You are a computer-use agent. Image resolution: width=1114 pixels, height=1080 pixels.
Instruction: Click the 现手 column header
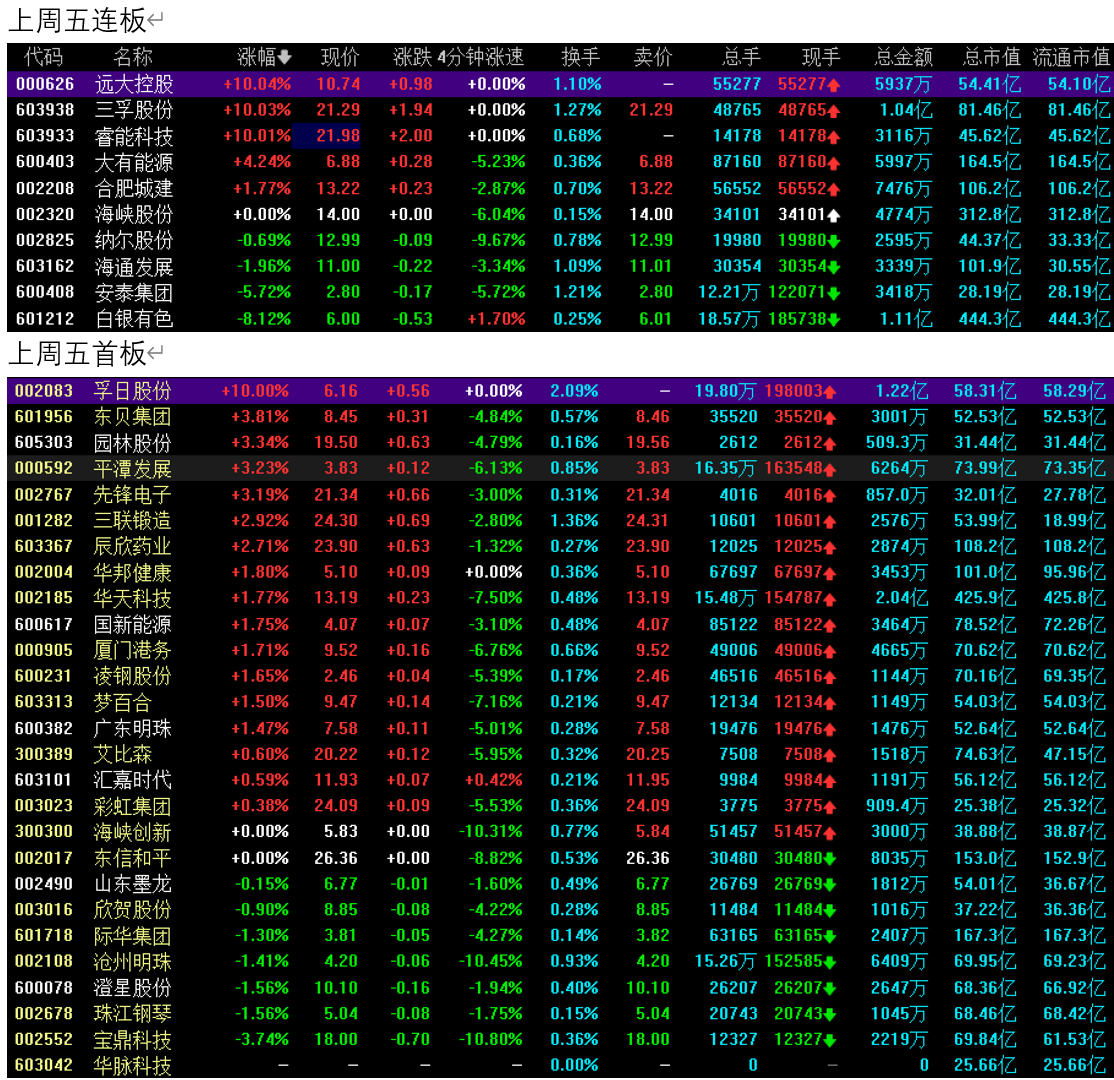pyautogui.click(x=821, y=57)
